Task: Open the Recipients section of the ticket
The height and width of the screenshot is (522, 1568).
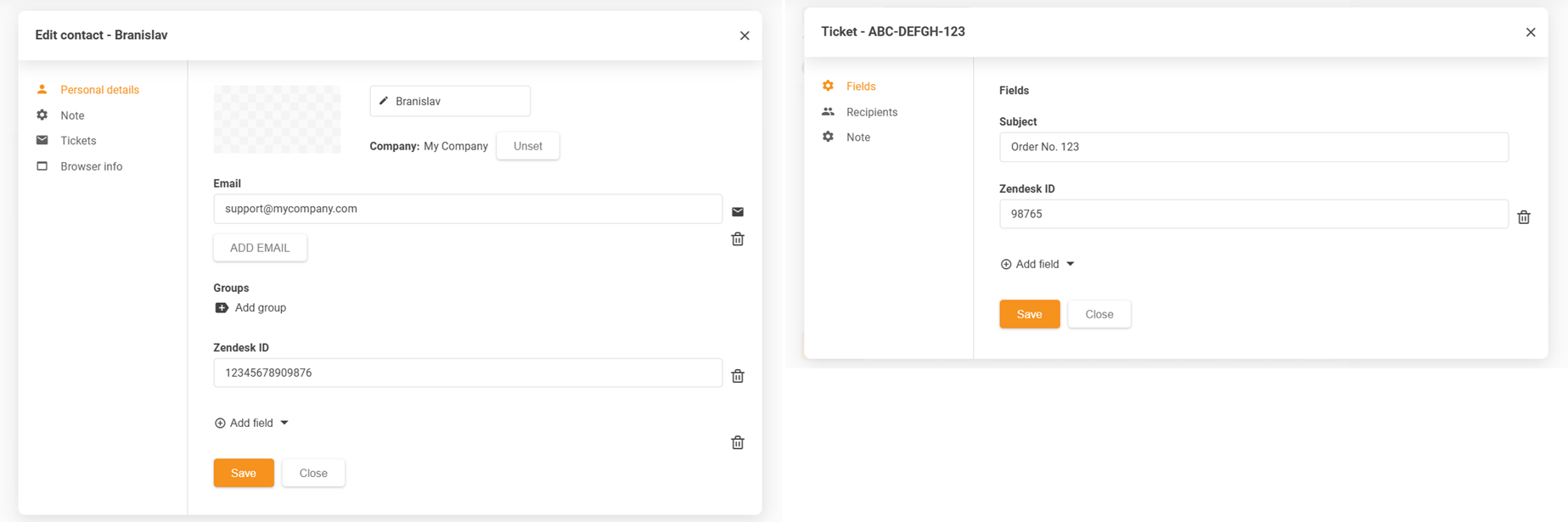Action: (x=871, y=112)
